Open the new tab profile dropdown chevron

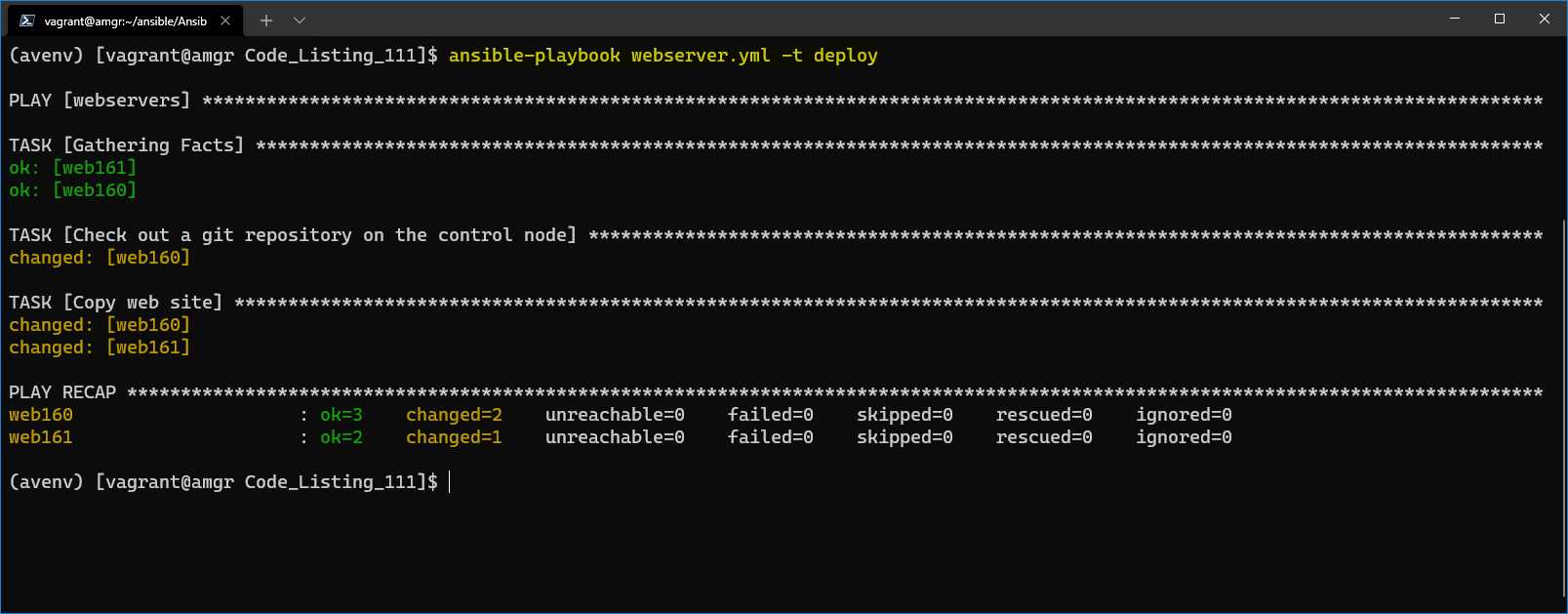[x=300, y=20]
